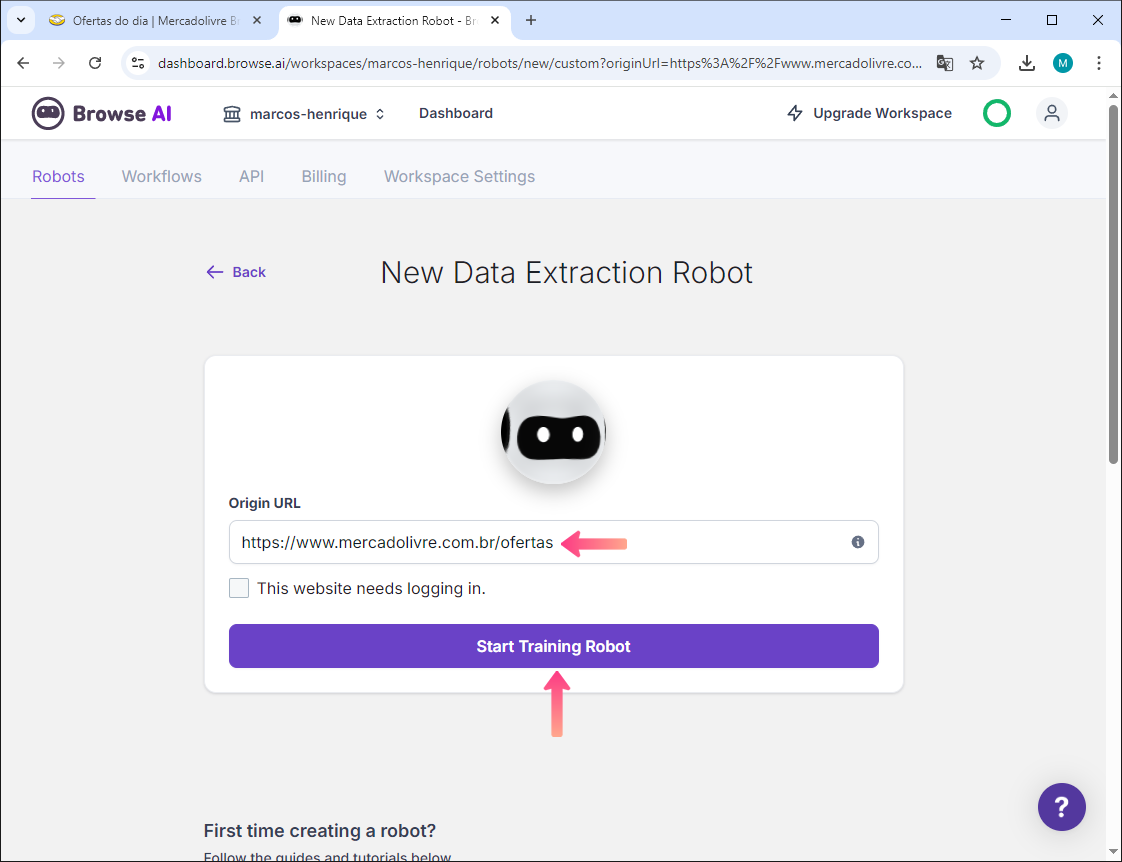This screenshot has width=1122, height=862.
Task: Bookmark this page with the star icon
Action: (x=977, y=63)
